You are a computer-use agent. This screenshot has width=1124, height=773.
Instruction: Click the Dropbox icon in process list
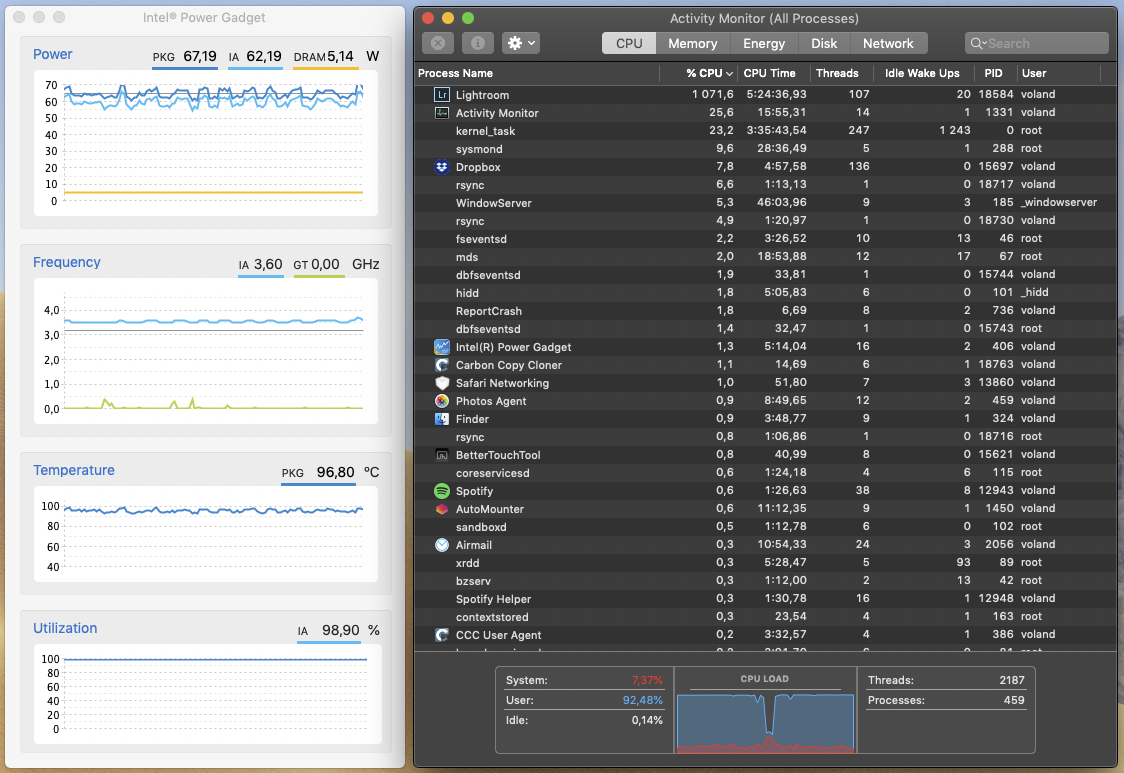click(442, 167)
